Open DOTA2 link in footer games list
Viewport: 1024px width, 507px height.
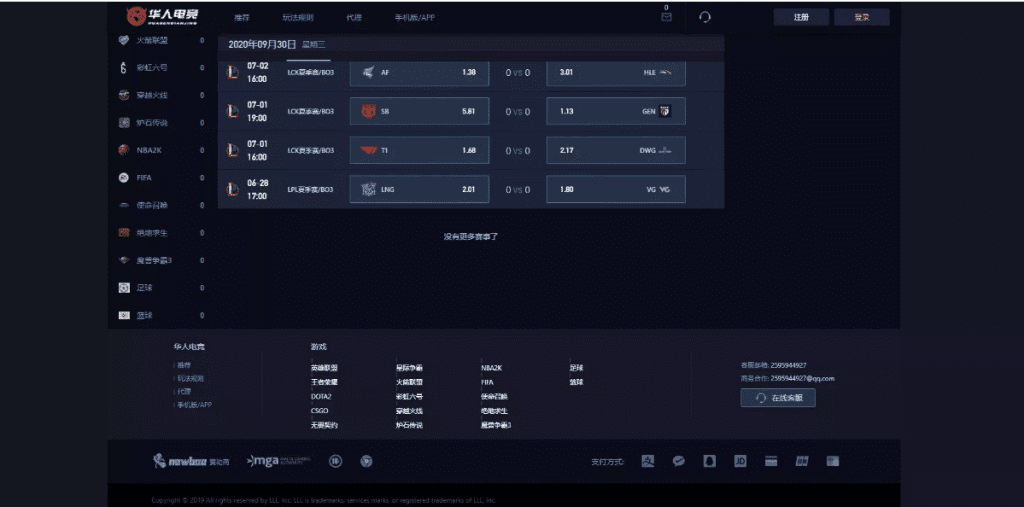pyautogui.click(x=321, y=396)
